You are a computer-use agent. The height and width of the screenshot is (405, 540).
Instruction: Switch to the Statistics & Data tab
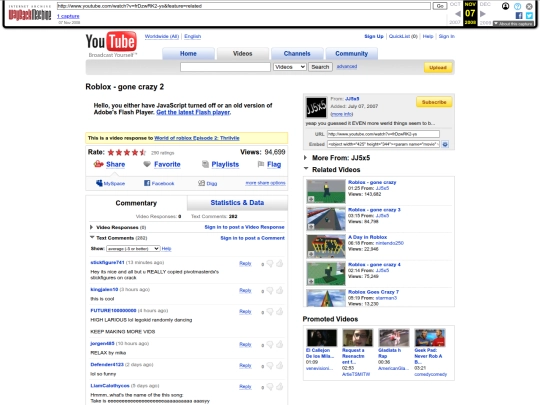(x=237, y=203)
